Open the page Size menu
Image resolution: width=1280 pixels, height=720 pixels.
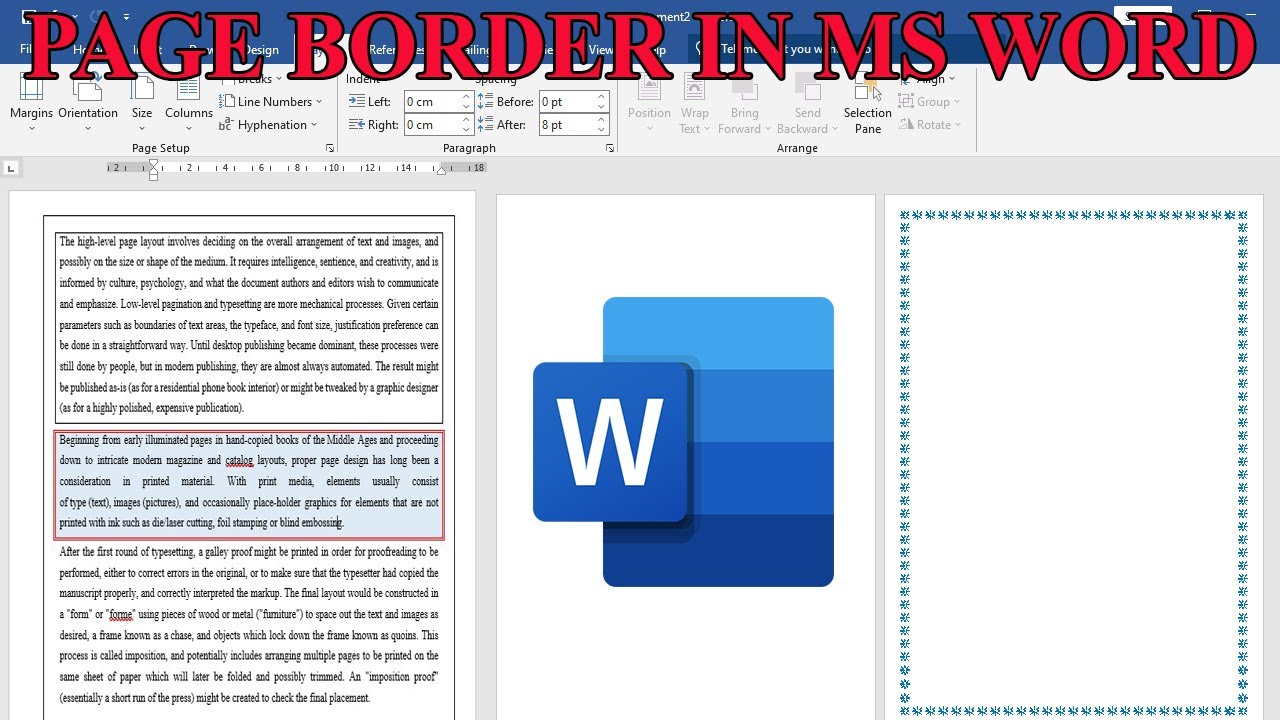tap(142, 104)
